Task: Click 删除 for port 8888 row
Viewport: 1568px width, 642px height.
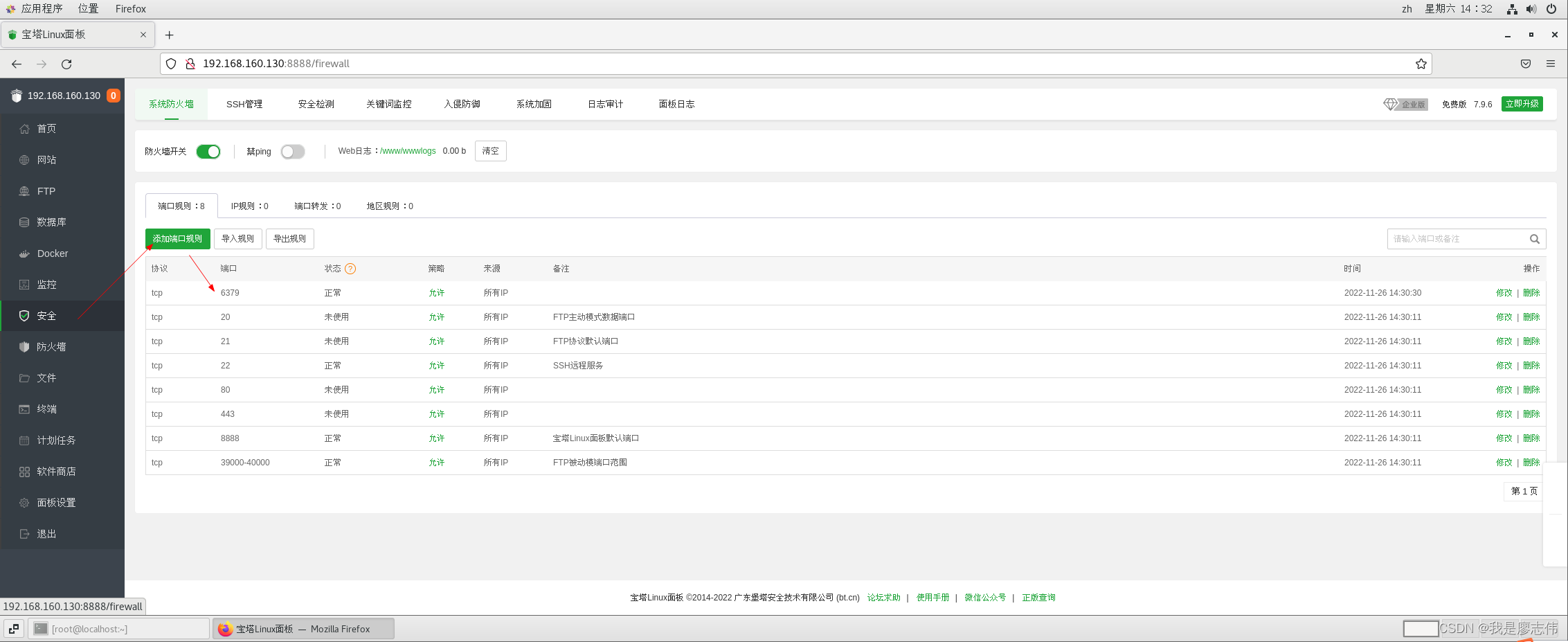Action: coord(1532,438)
